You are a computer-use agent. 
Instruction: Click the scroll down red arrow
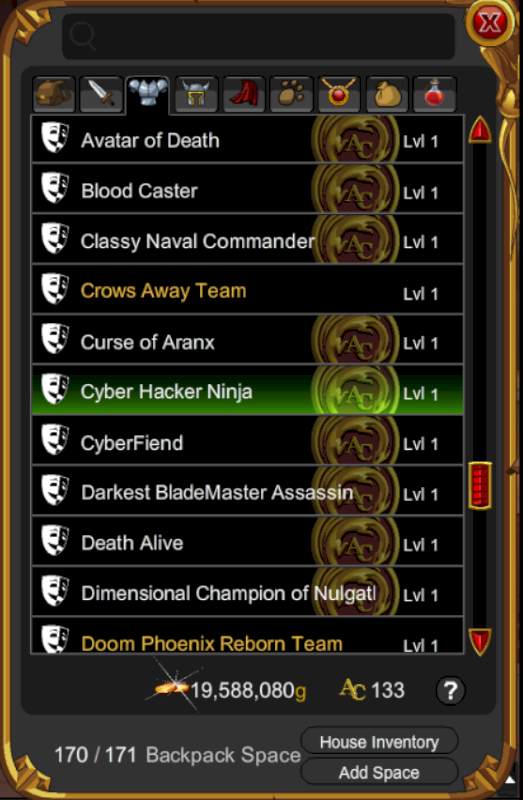pos(480,641)
